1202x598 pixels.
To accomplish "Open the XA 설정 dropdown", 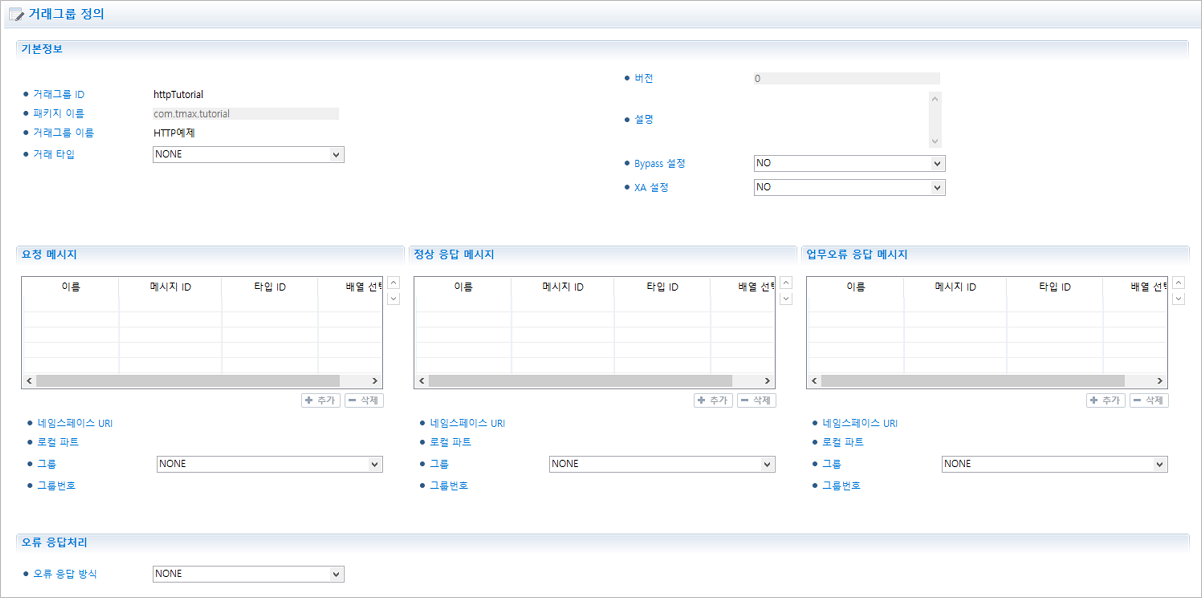I will pos(848,187).
